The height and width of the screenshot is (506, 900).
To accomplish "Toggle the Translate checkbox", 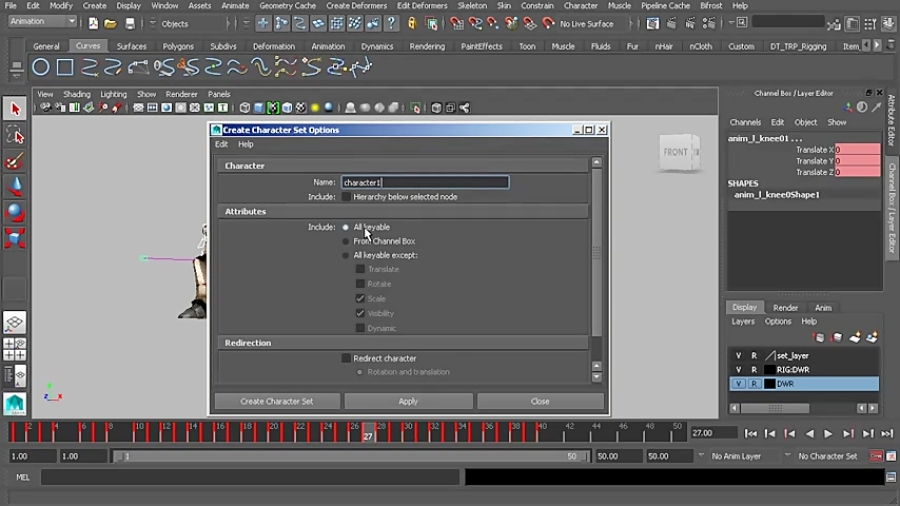I will [360, 269].
